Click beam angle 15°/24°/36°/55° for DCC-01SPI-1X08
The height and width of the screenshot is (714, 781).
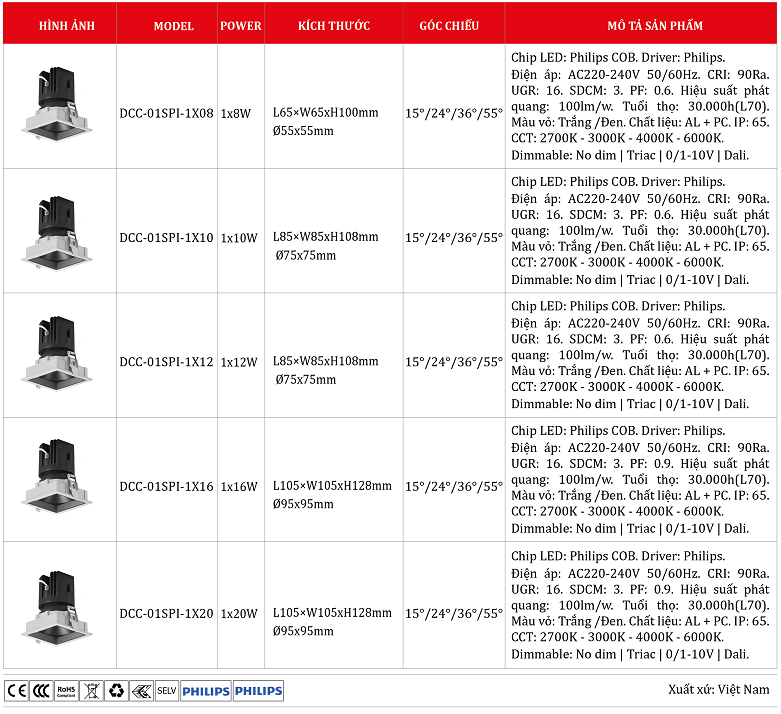(x=454, y=114)
